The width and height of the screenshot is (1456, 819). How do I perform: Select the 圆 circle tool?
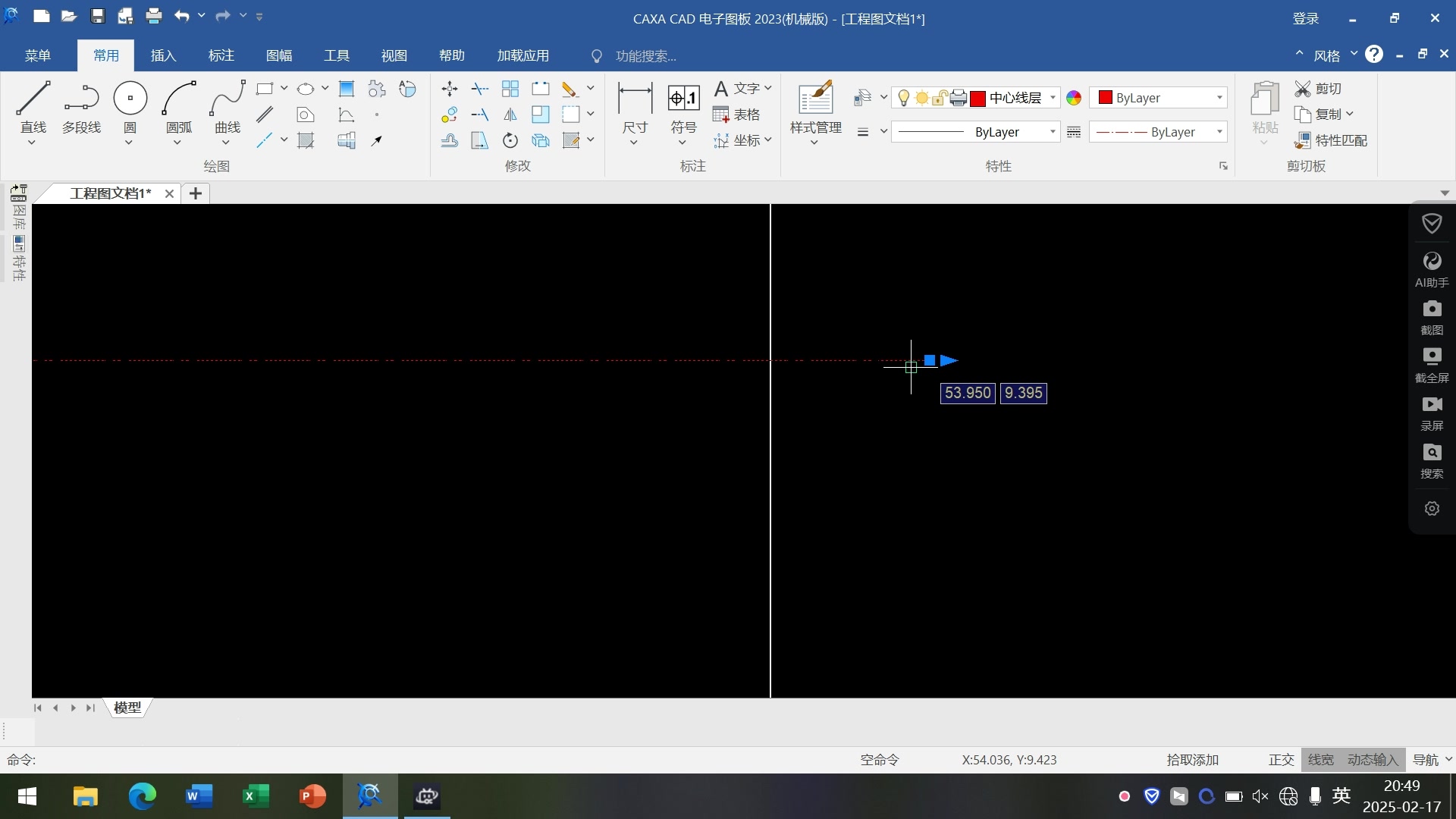(130, 107)
